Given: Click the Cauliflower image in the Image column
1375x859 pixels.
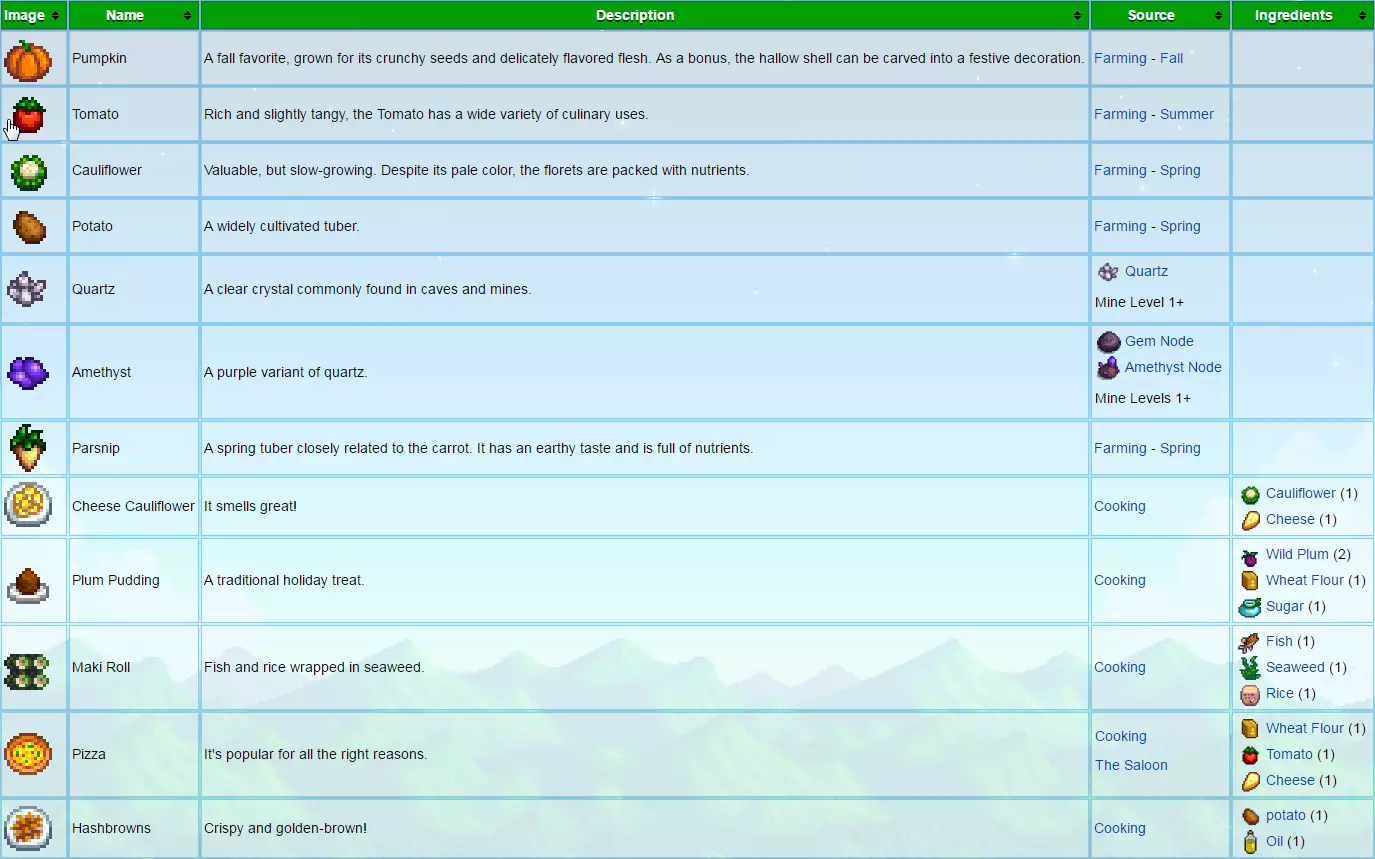Looking at the screenshot, I should pyautogui.click(x=28, y=171).
